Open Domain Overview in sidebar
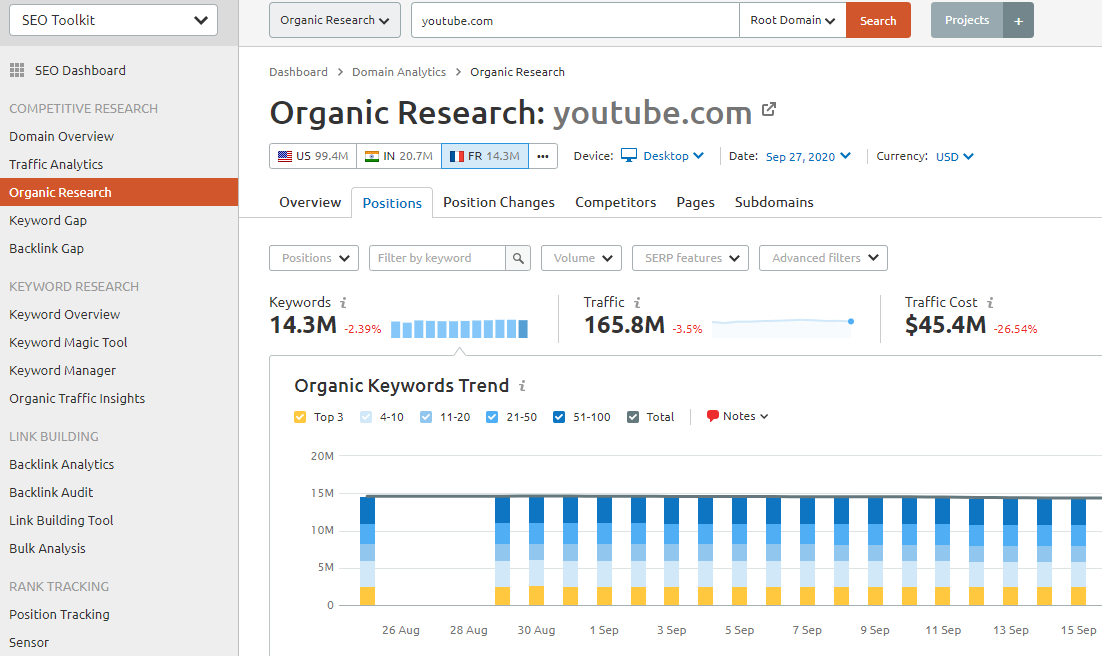1102x656 pixels. pyautogui.click(x=61, y=136)
